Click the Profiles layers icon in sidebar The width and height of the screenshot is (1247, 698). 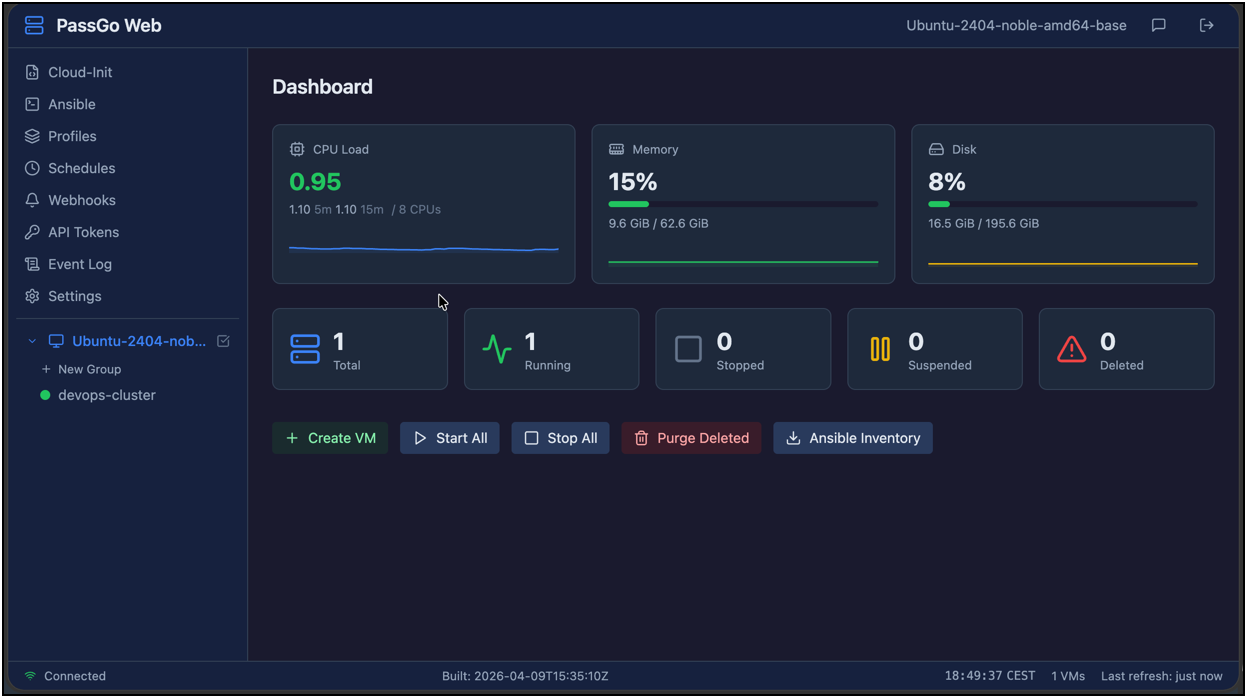pyautogui.click(x=32, y=136)
